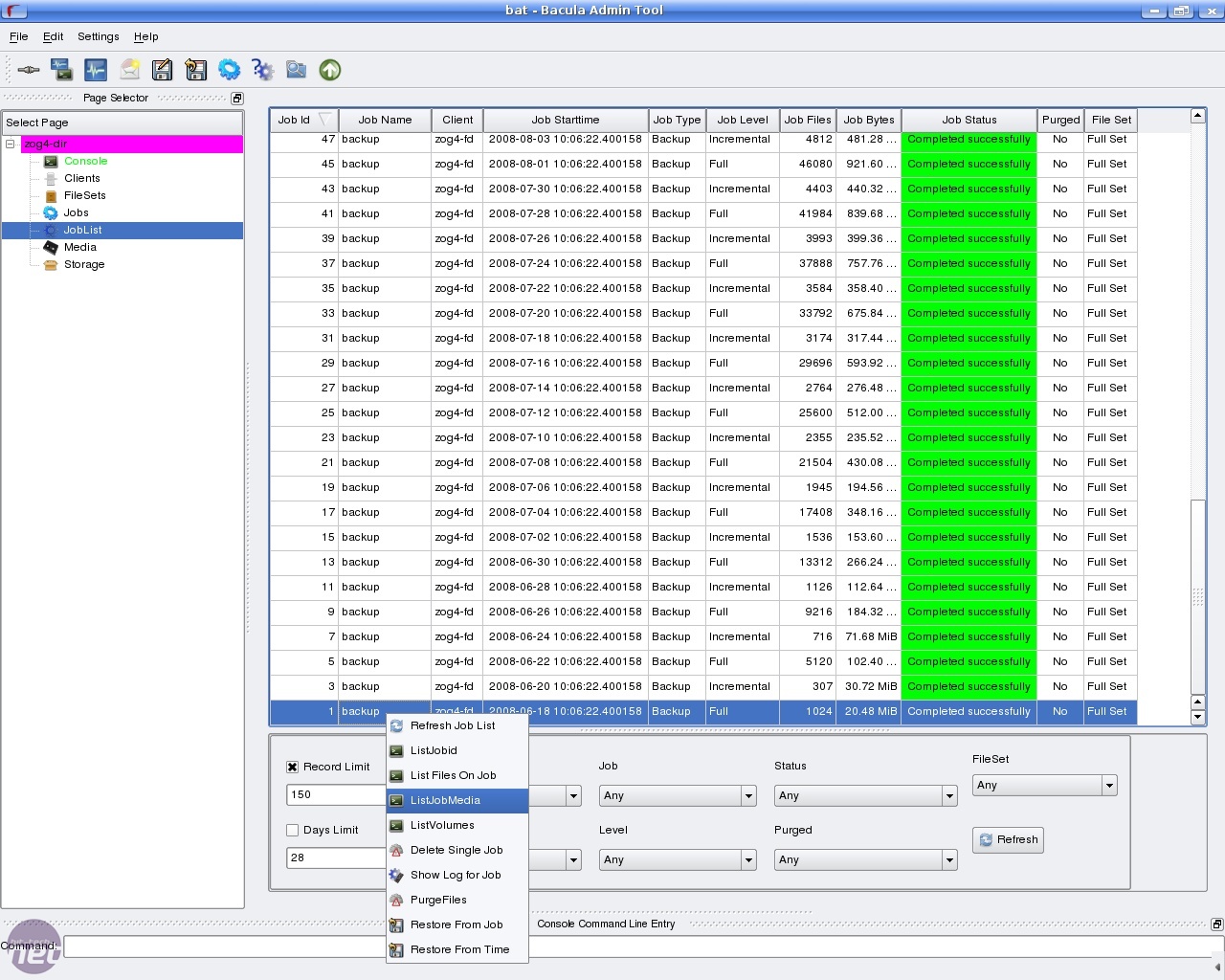Sort by the Job Id column header
The height and width of the screenshot is (980, 1225).
tap(304, 120)
